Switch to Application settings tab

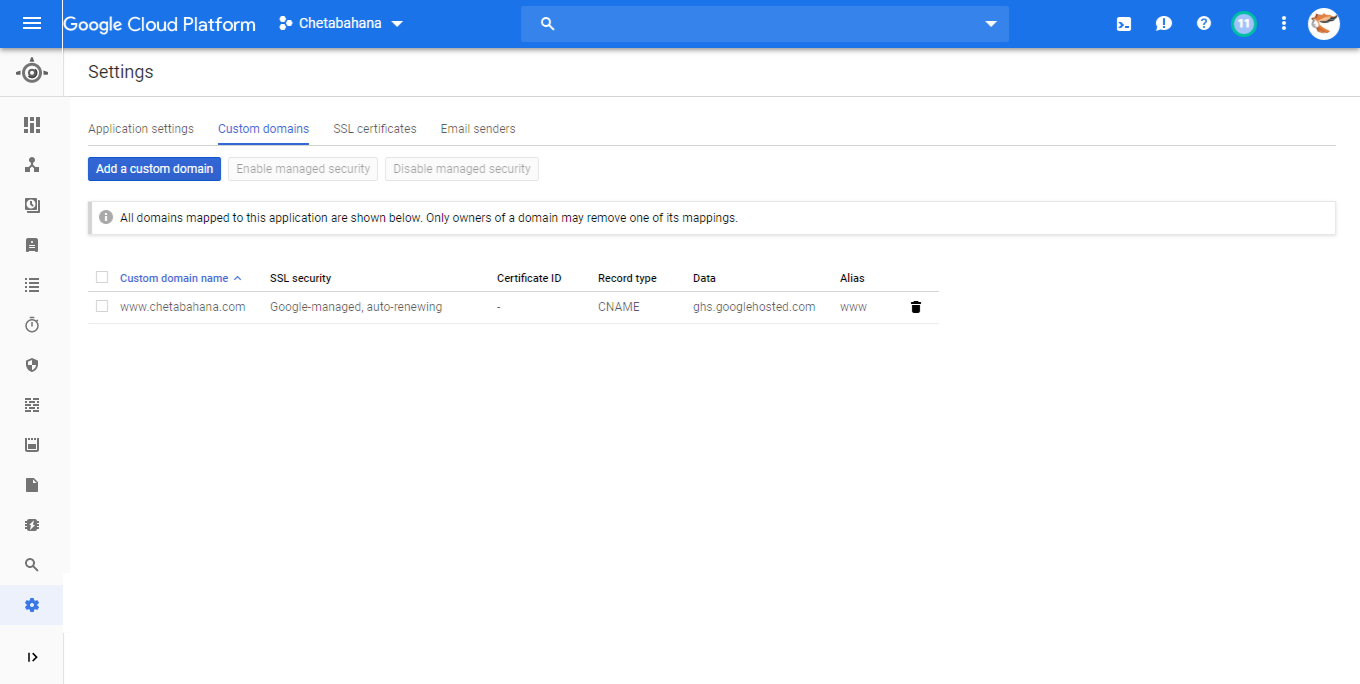coord(141,129)
